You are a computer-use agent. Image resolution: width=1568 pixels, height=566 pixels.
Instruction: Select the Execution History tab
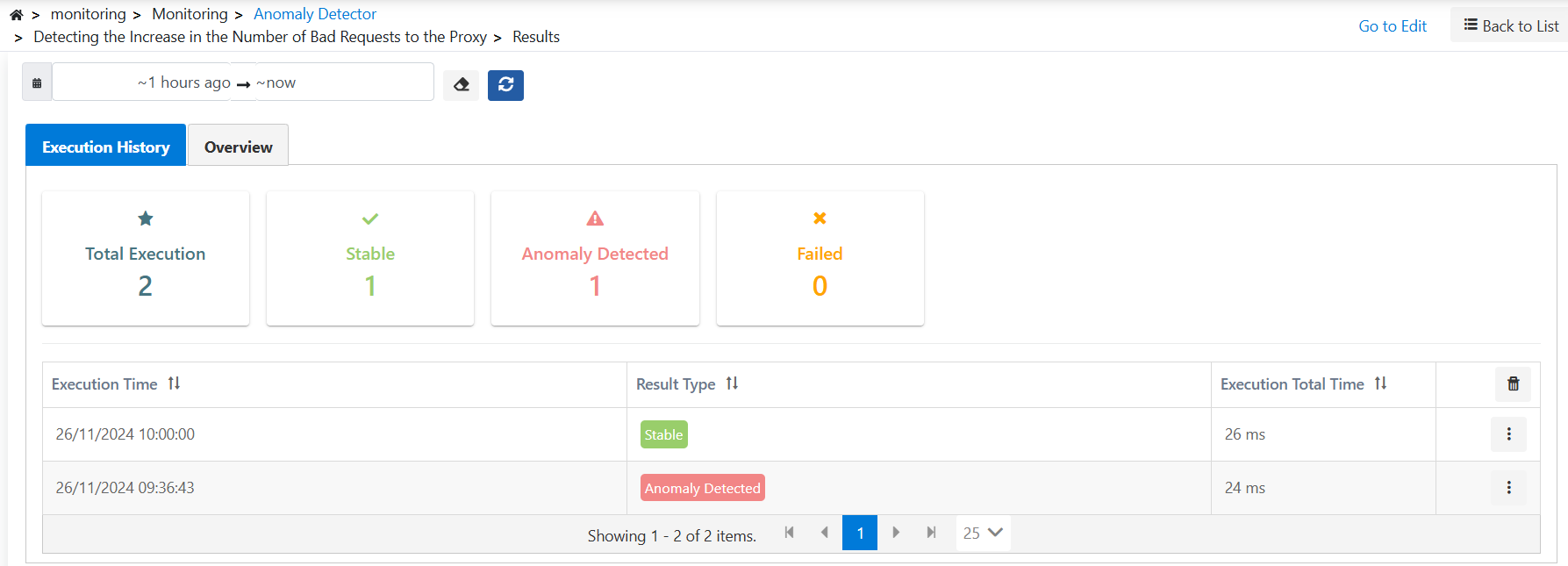click(x=105, y=147)
